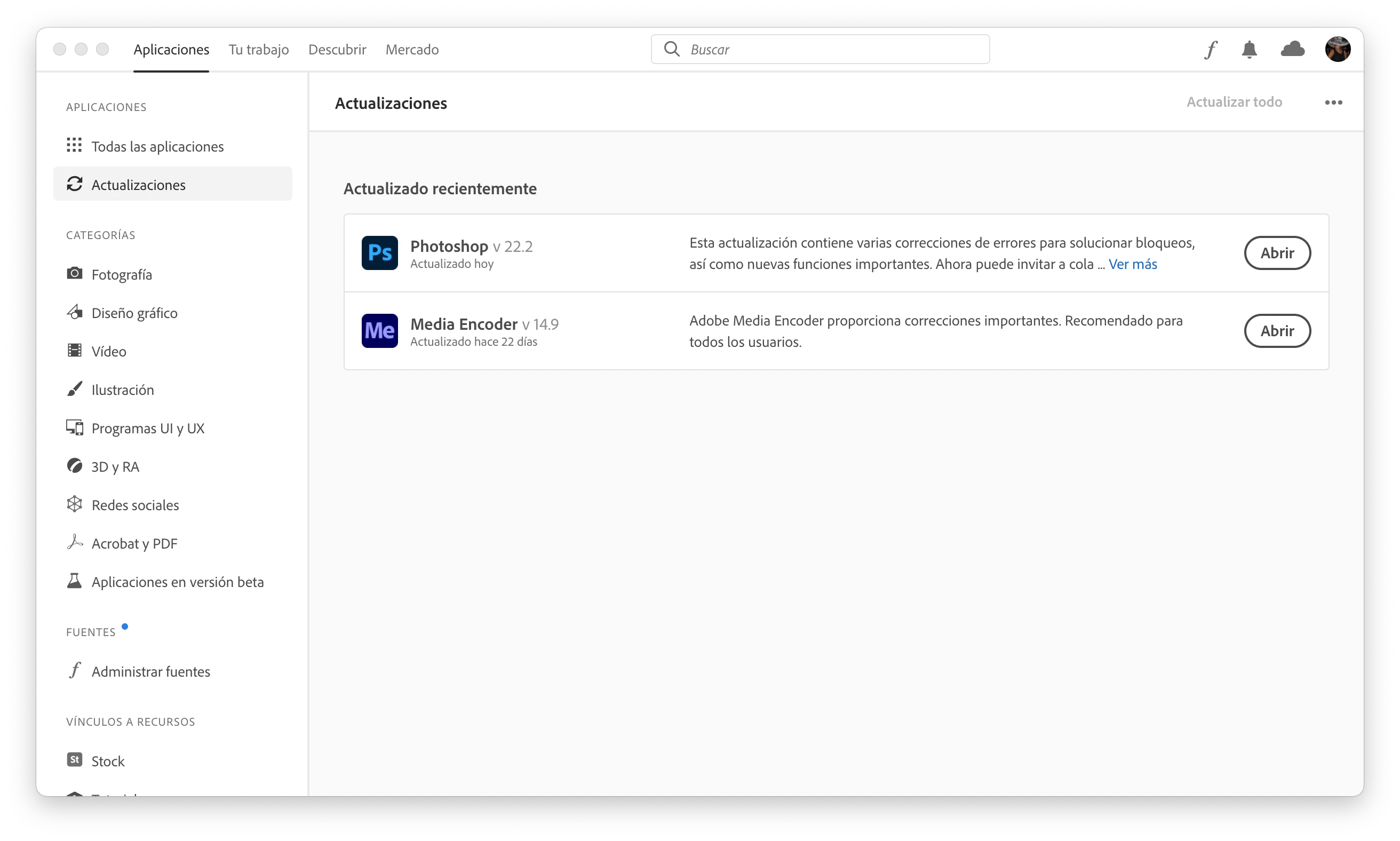The image size is (1400, 841).
Task: Open Aplicaciones en versión beta category
Action: 177,582
